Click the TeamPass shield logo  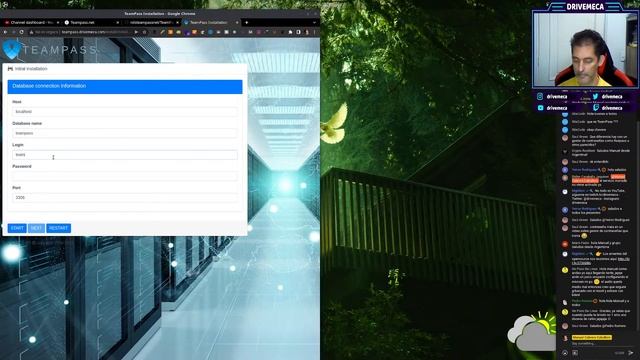[x=11, y=49]
